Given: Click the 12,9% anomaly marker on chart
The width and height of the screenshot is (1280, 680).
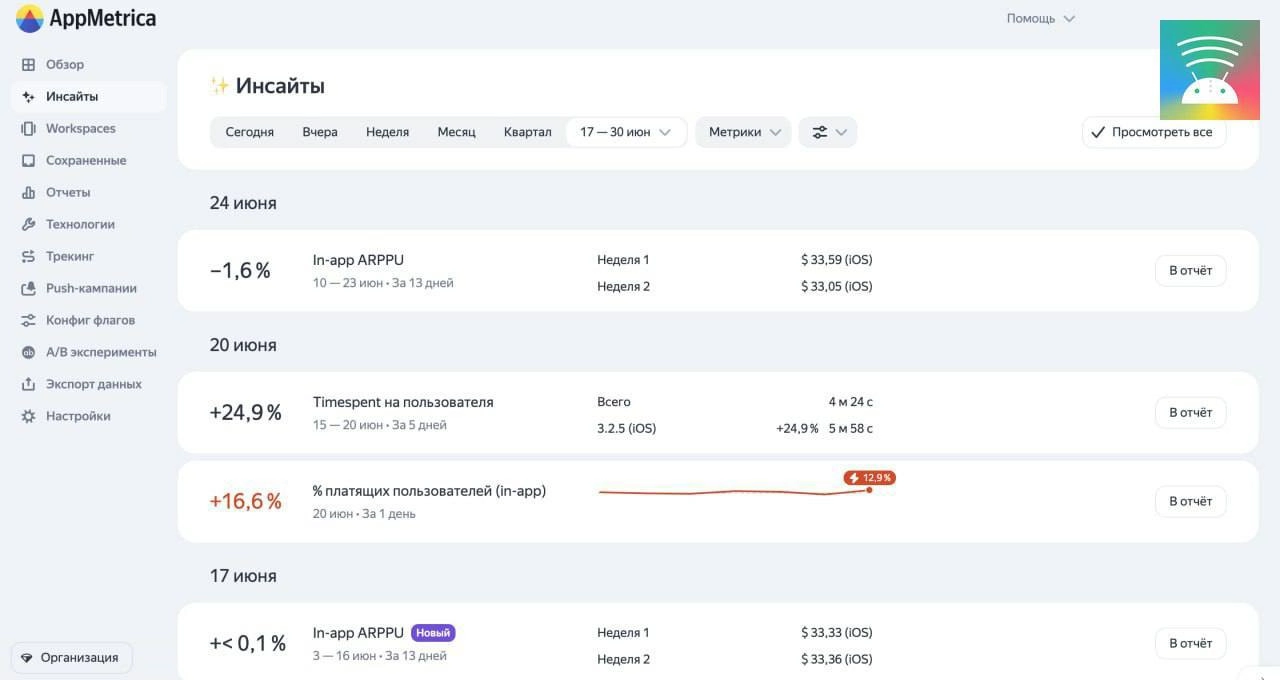Looking at the screenshot, I should point(869,478).
